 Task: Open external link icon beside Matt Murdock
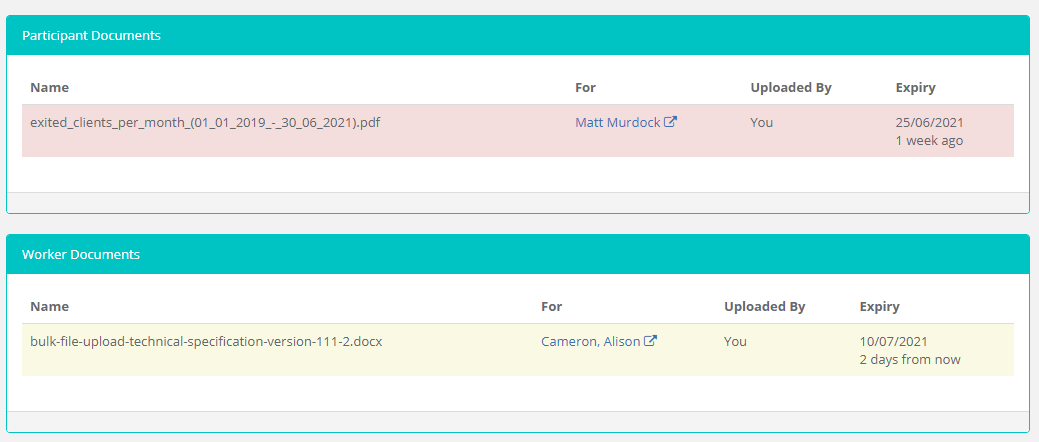(671, 122)
